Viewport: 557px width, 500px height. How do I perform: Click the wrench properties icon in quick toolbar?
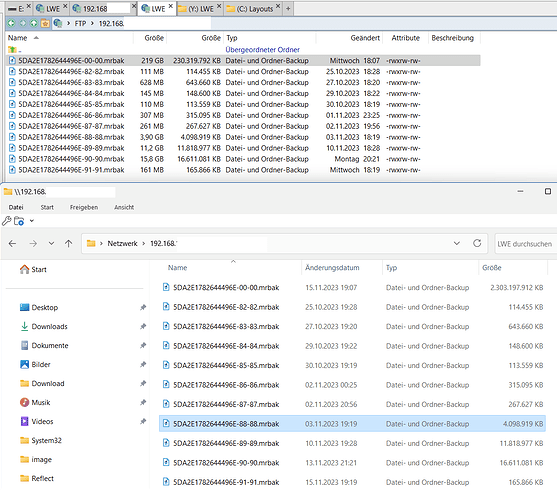click(x=6, y=221)
